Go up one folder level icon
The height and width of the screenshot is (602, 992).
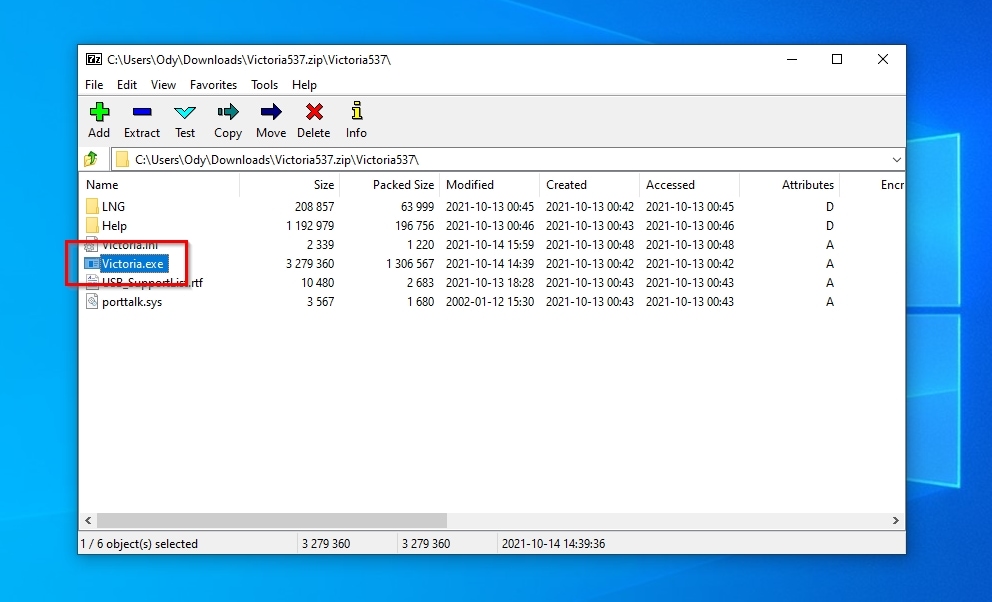pyautogui.click(x=91, y=159)
